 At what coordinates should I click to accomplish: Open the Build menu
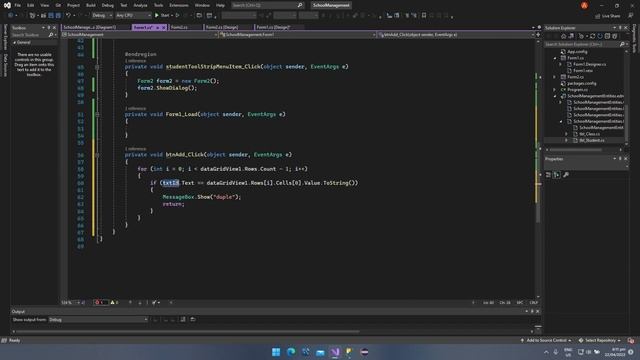[91, 5]
